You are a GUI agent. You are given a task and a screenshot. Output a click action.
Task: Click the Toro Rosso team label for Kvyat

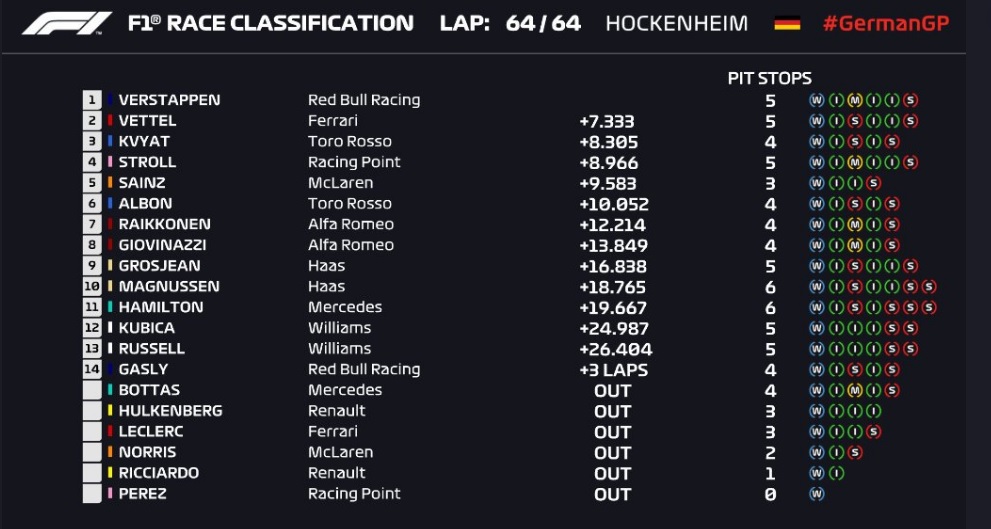pyautogui.click(x=350, y=141)
